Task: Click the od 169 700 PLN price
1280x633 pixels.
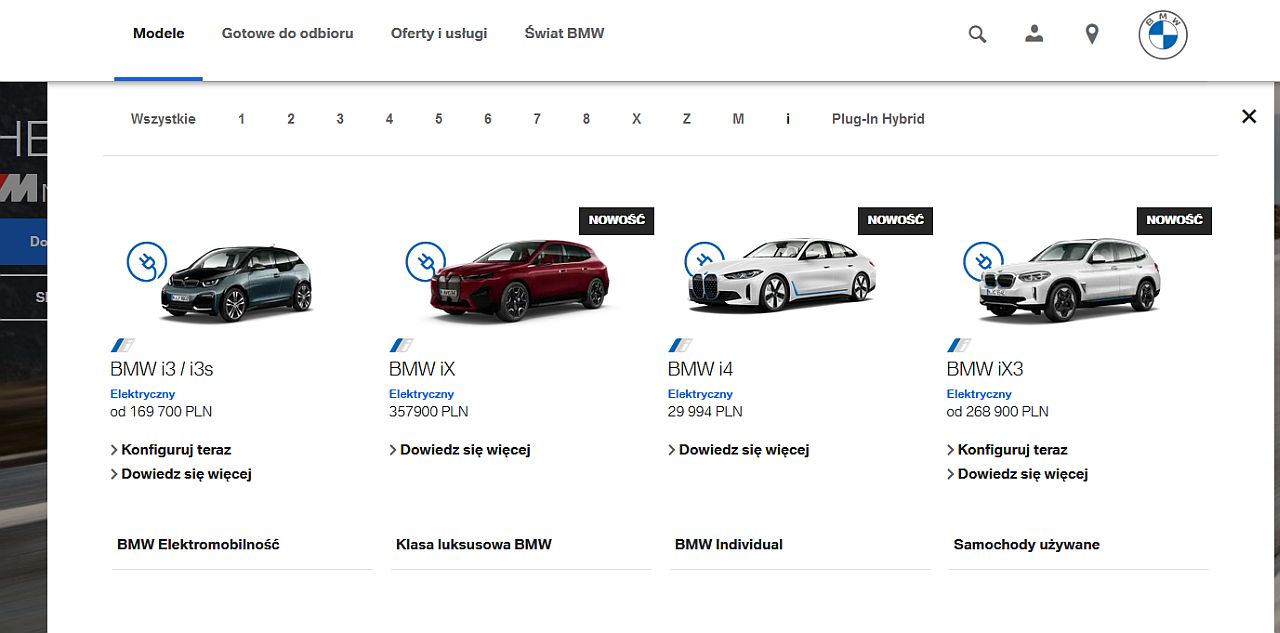Action: click(x=161, y=411)
